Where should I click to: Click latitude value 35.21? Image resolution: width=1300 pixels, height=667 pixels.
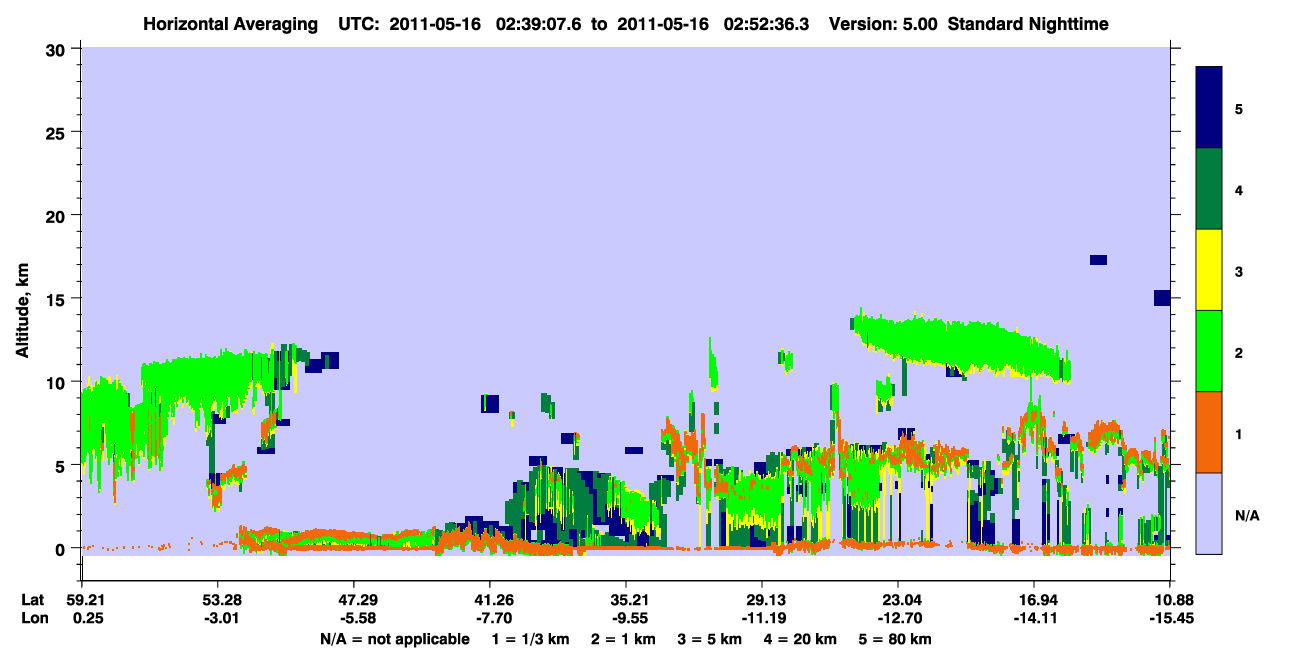click(x=626, y=600)
